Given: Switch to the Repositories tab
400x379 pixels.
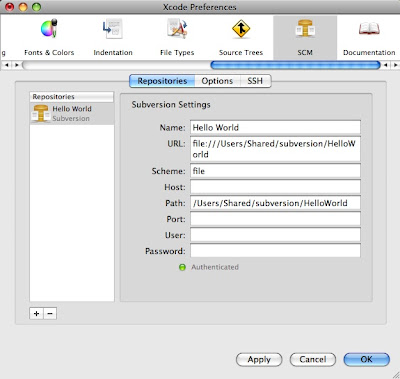Looking at the screenshot, I should tap(162, 81).
